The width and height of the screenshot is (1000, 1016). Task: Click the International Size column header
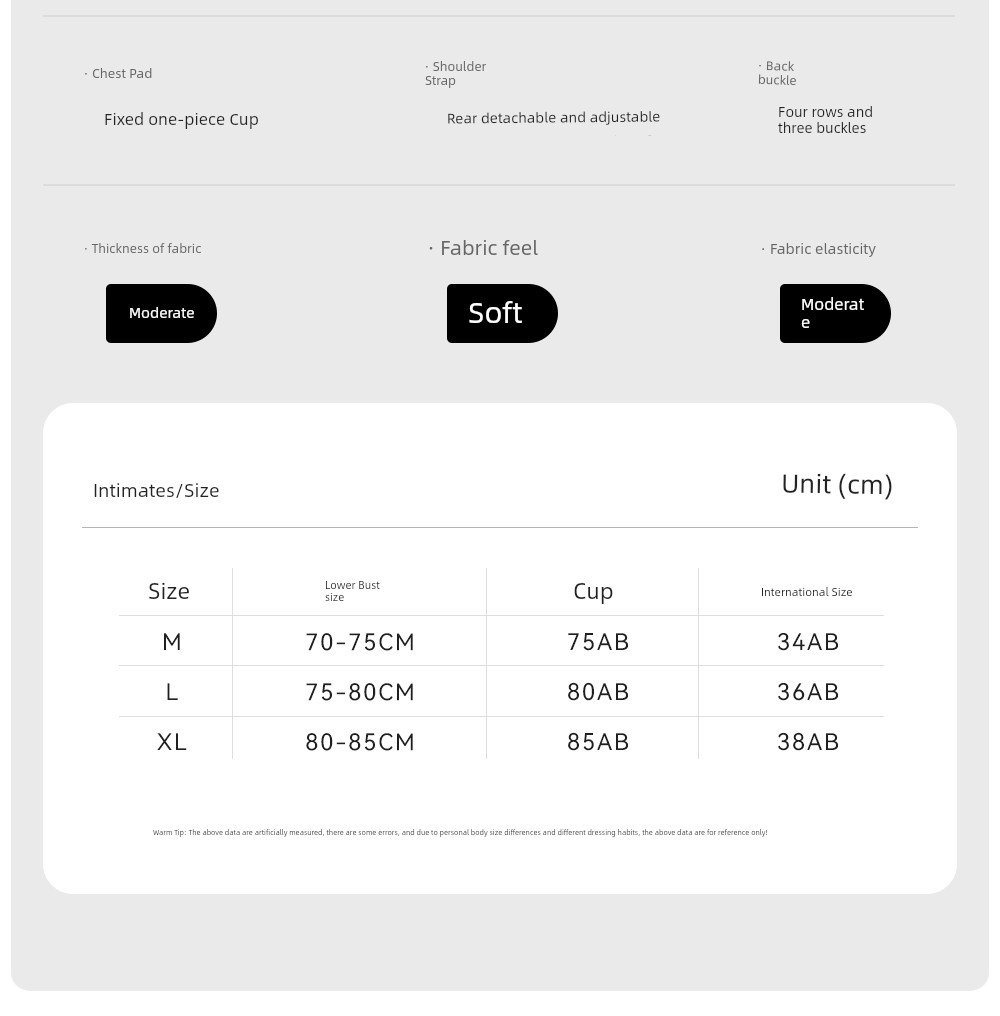806,592
